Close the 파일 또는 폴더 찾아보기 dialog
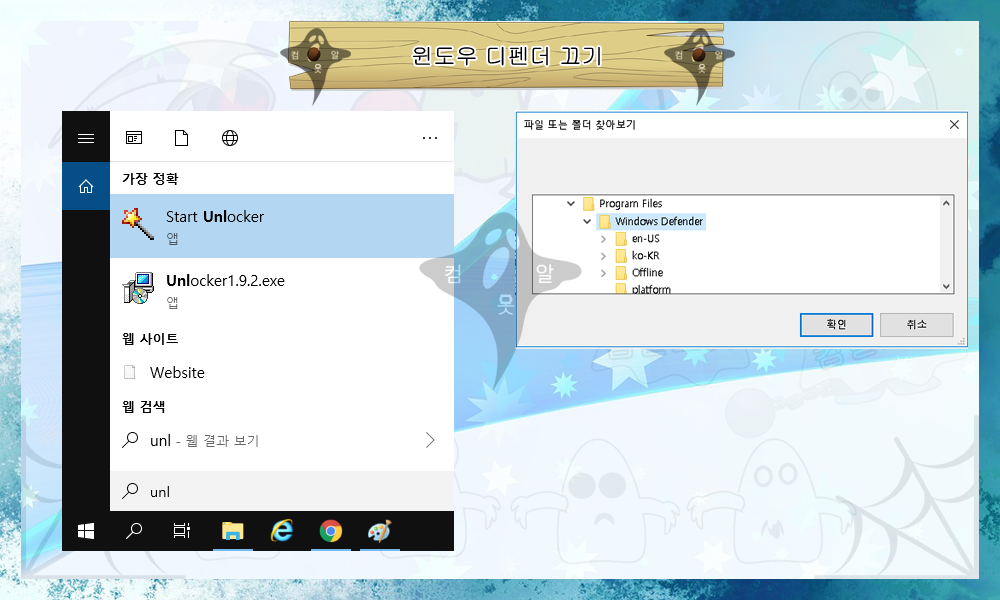The image size is (1000, 600). pyautogui.click(x=954, y=124)
